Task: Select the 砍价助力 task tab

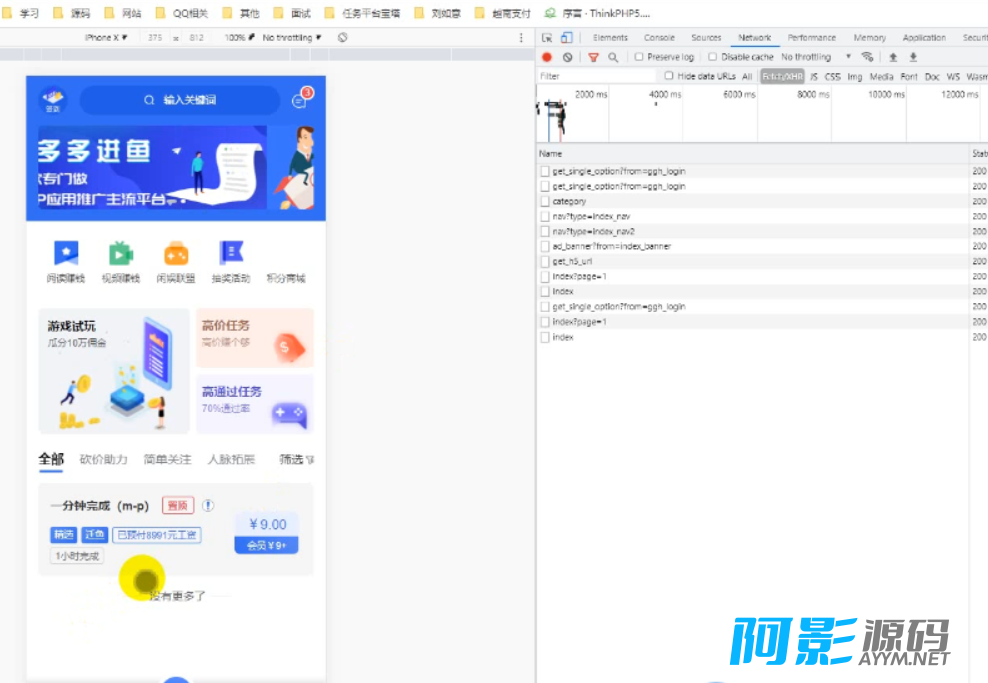Action: [103, 459]
